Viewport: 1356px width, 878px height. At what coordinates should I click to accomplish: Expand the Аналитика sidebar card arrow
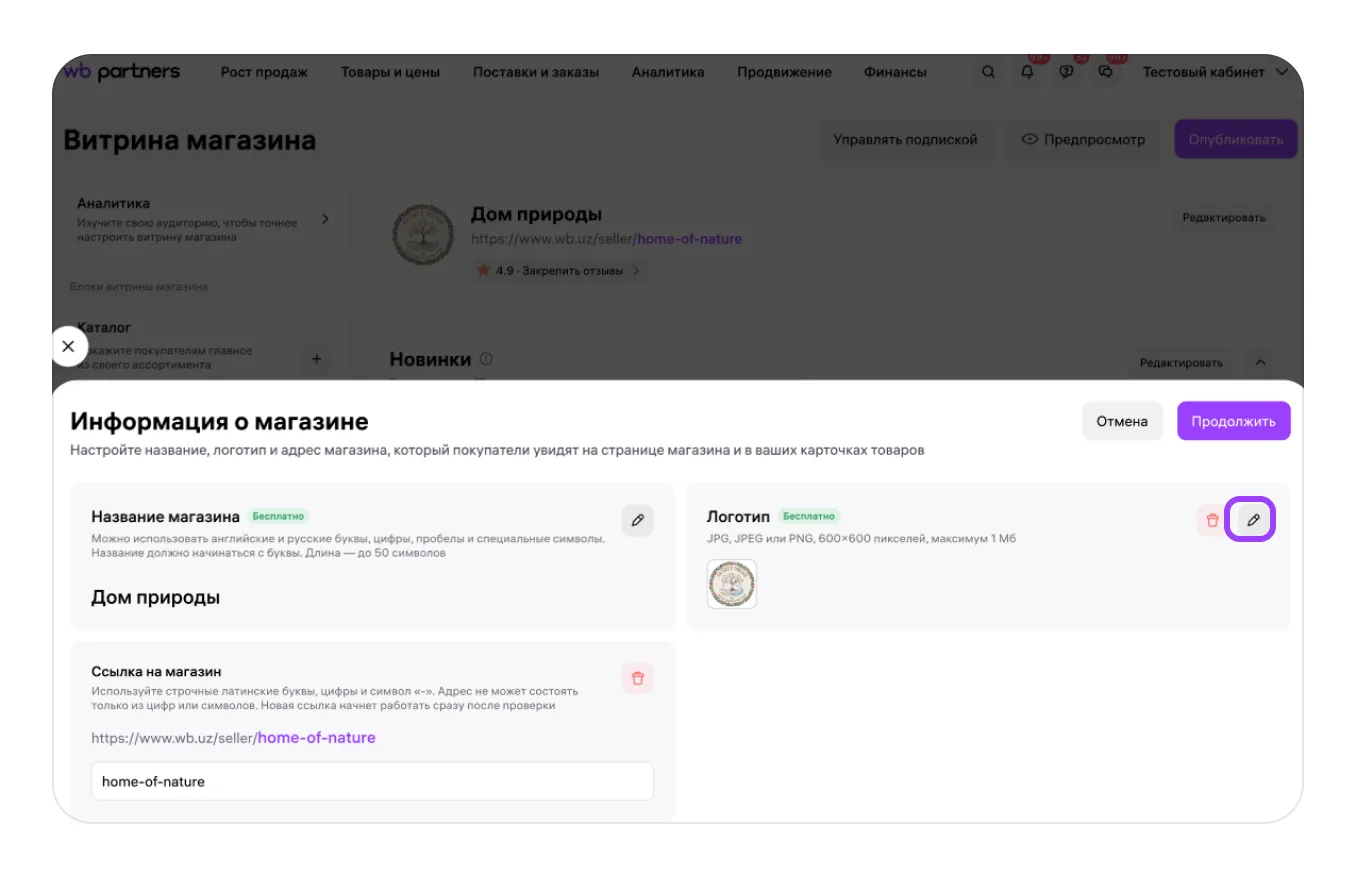click(325, 219)
